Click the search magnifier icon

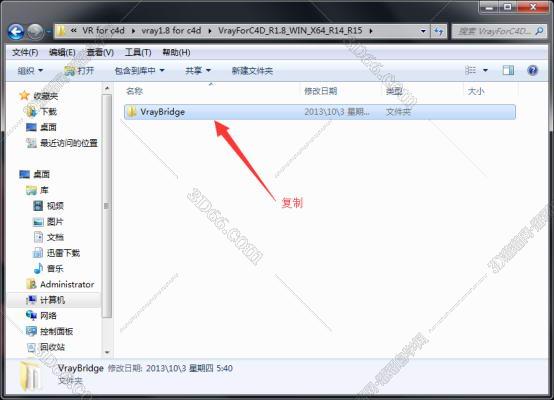[539, 31]
